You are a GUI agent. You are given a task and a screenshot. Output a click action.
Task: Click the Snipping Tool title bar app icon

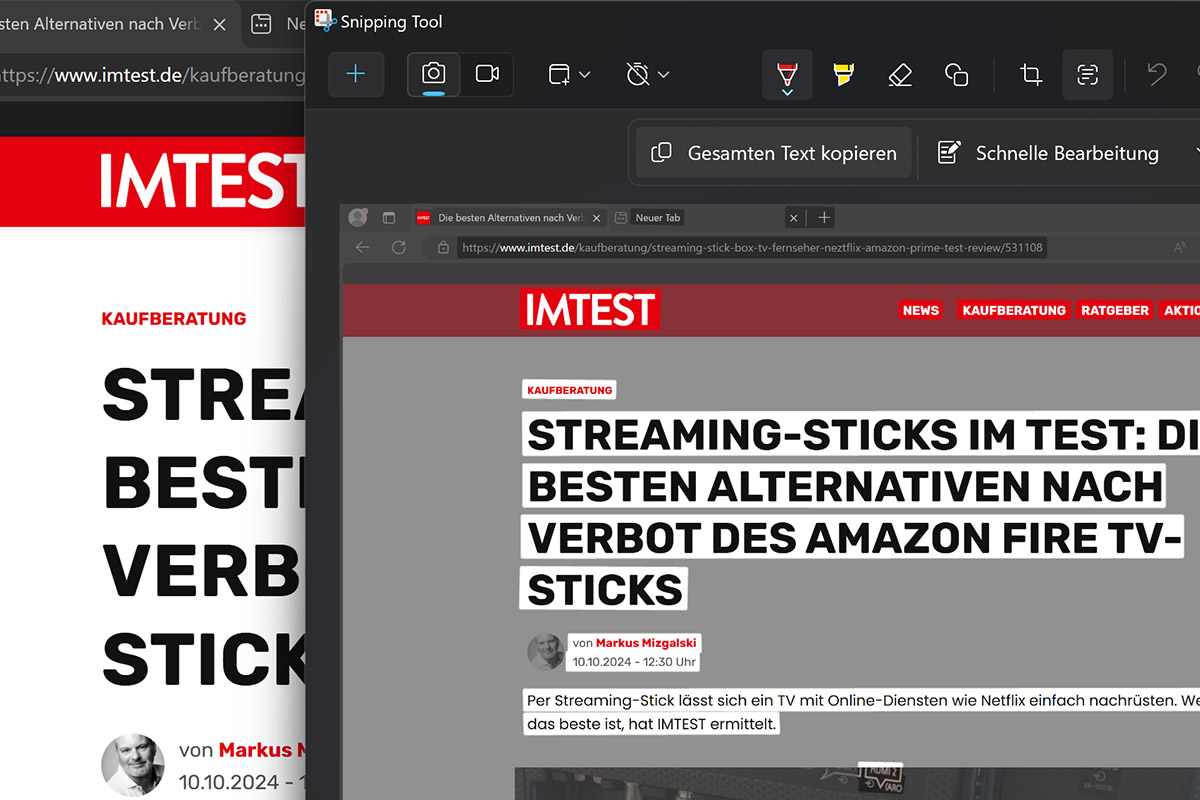coord(324,21)
